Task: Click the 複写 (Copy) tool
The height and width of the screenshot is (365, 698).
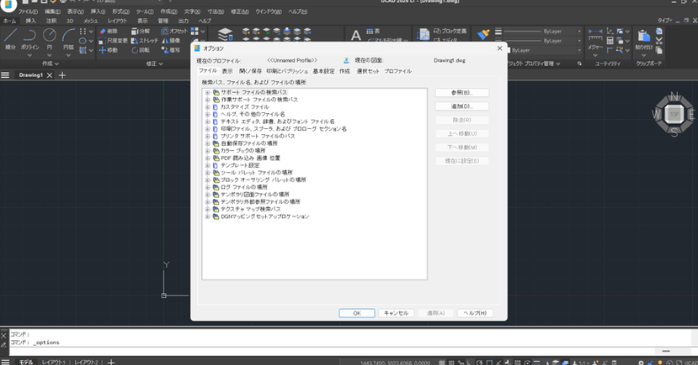Action: [x=171, y=50]
